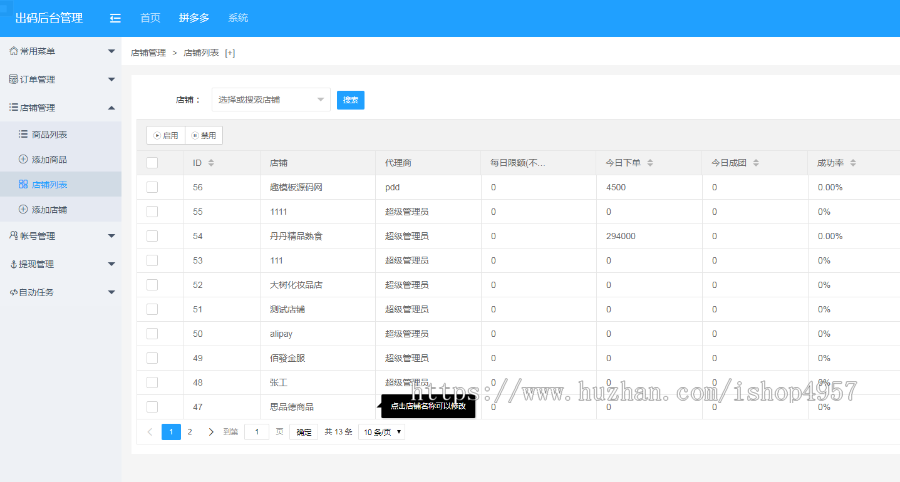
Task: Click the 帐号管理 user icon
Action: [x=14, y=235]
